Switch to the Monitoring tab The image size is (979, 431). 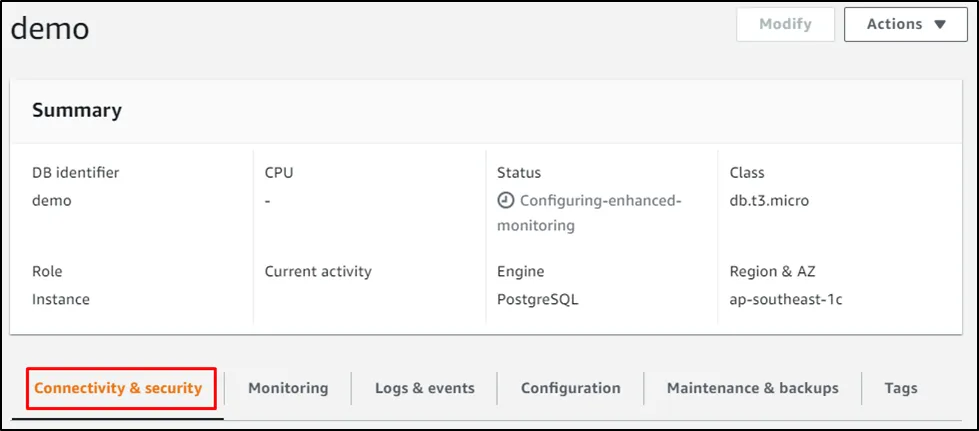(288, 388)
